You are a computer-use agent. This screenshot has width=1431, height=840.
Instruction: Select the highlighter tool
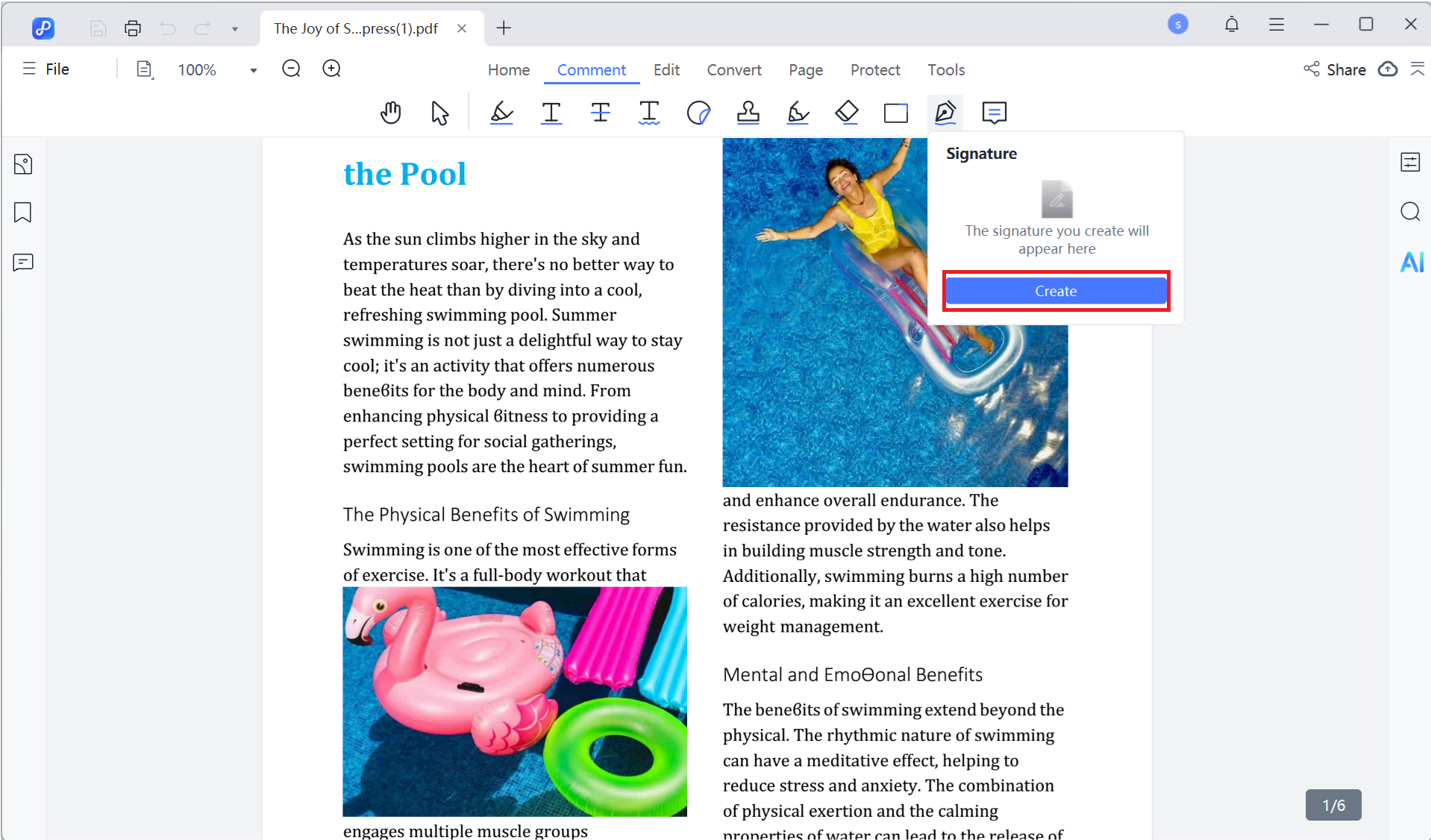[x=501, y=113]
